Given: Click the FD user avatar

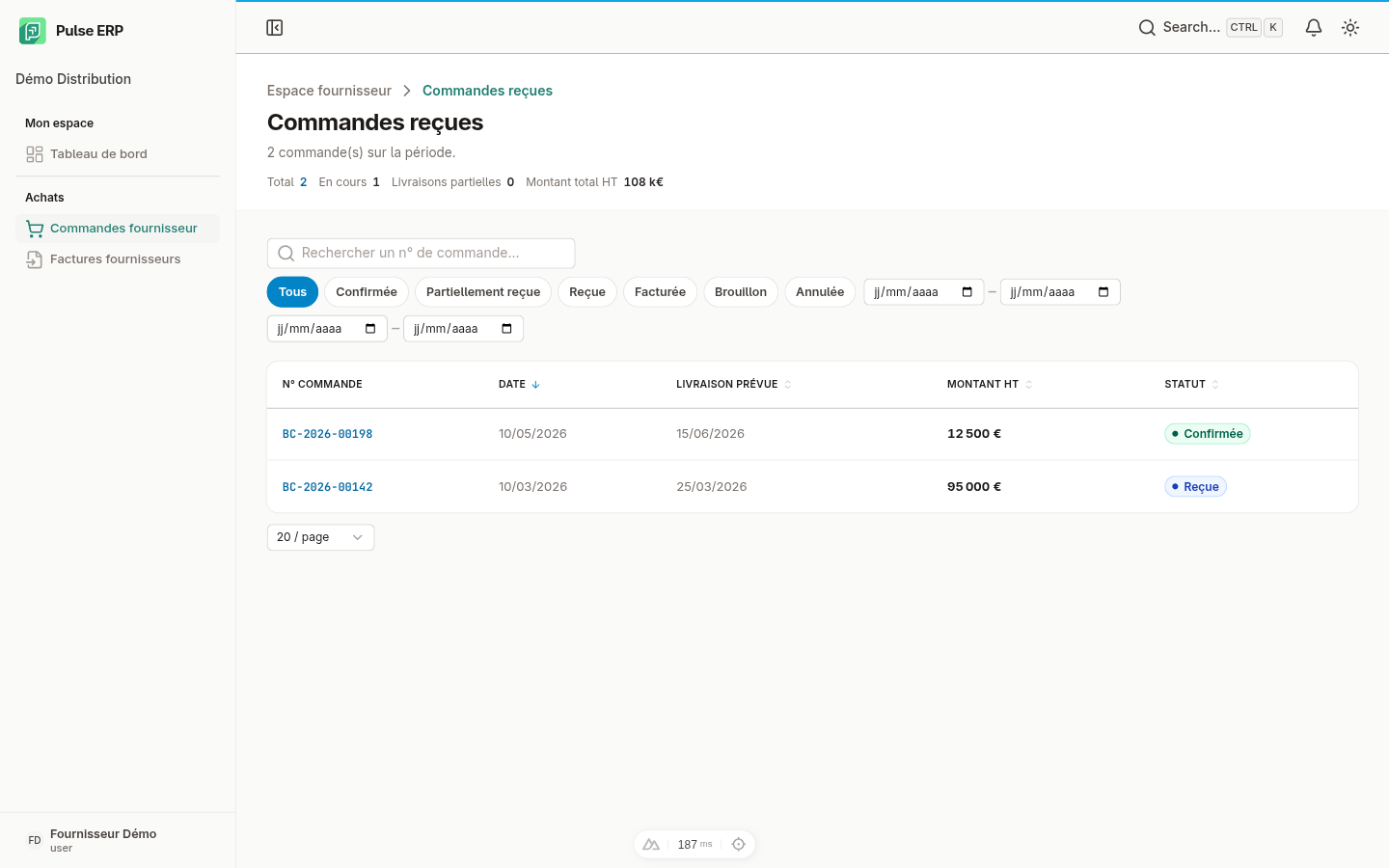Looking at the screenshot, I should click(x=35, y=841).
